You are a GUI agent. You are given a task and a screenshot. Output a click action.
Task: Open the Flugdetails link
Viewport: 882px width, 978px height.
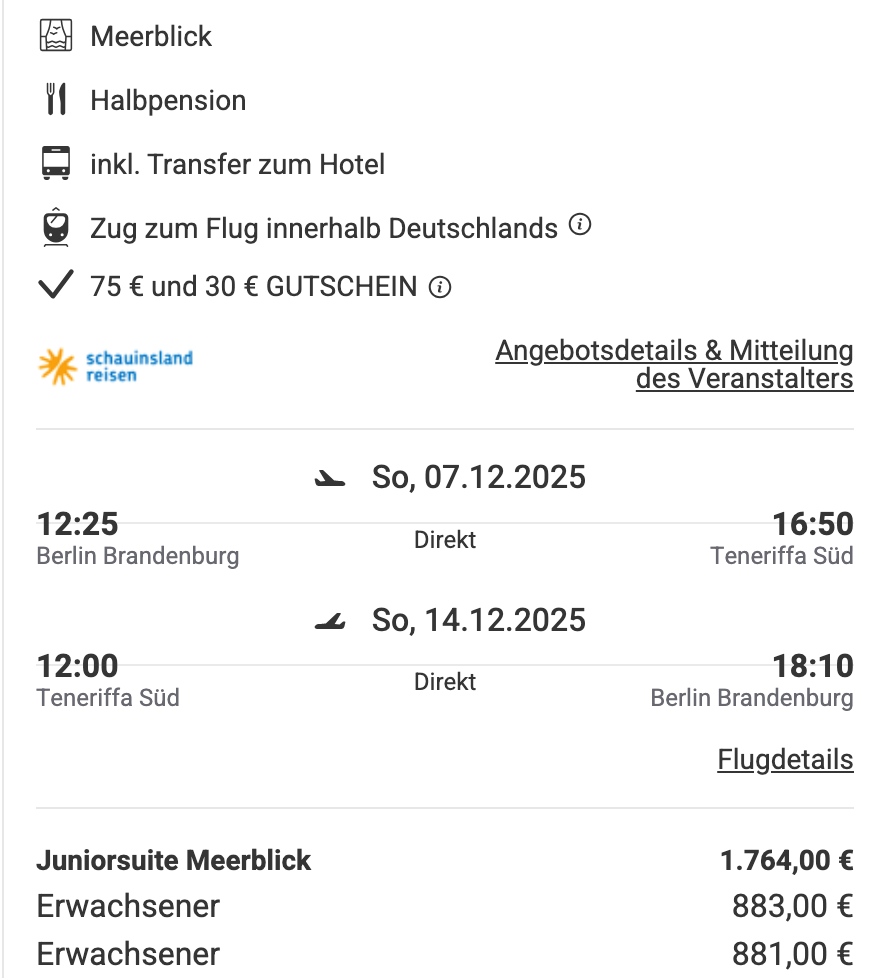pos(785,760)
